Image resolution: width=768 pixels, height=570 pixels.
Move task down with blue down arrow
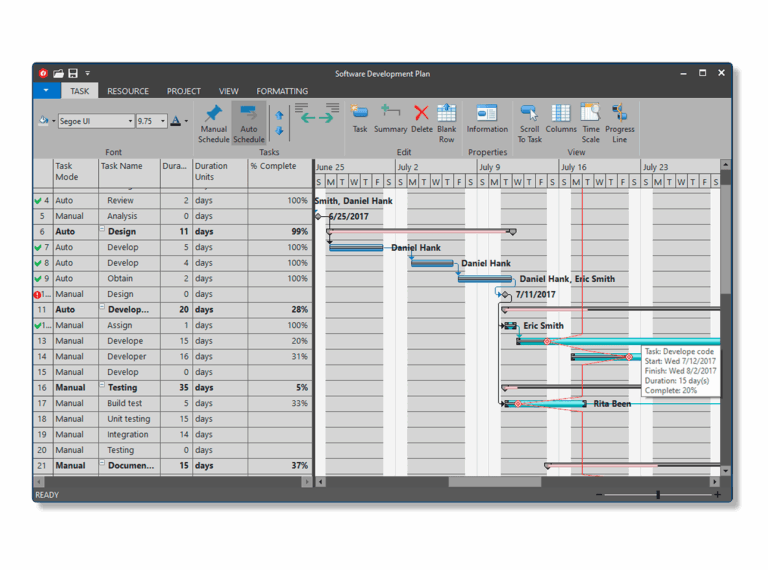280,131
